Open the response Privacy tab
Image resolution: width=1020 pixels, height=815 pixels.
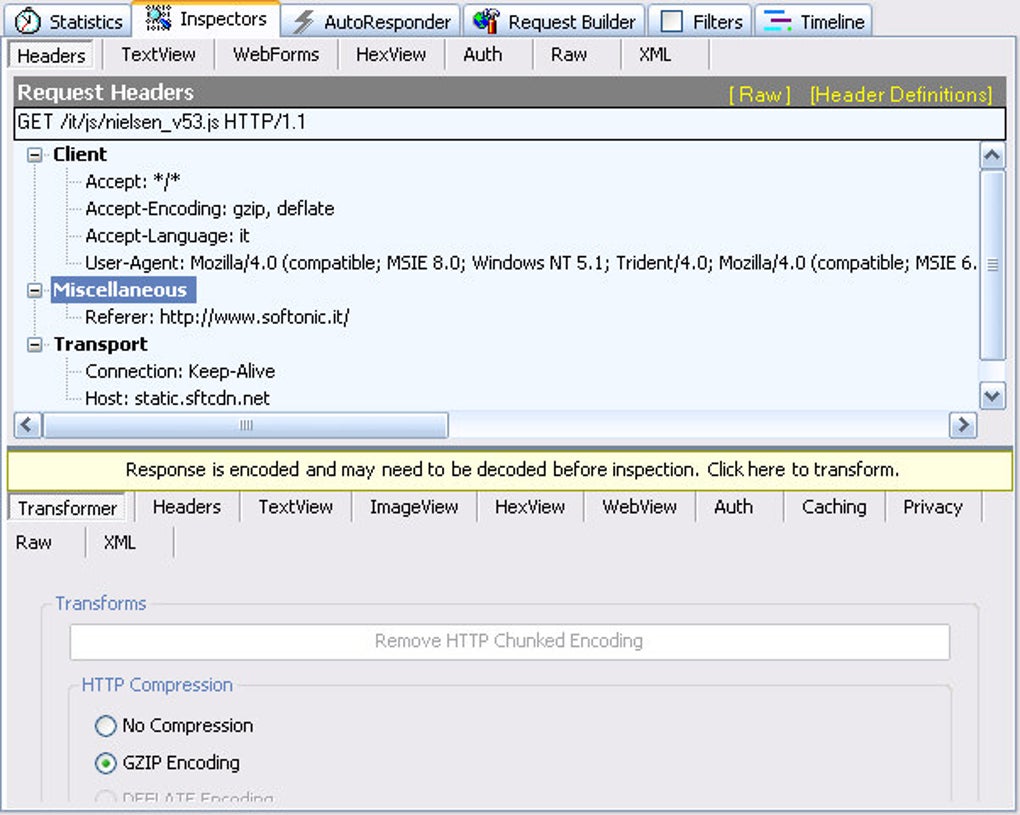933,507
